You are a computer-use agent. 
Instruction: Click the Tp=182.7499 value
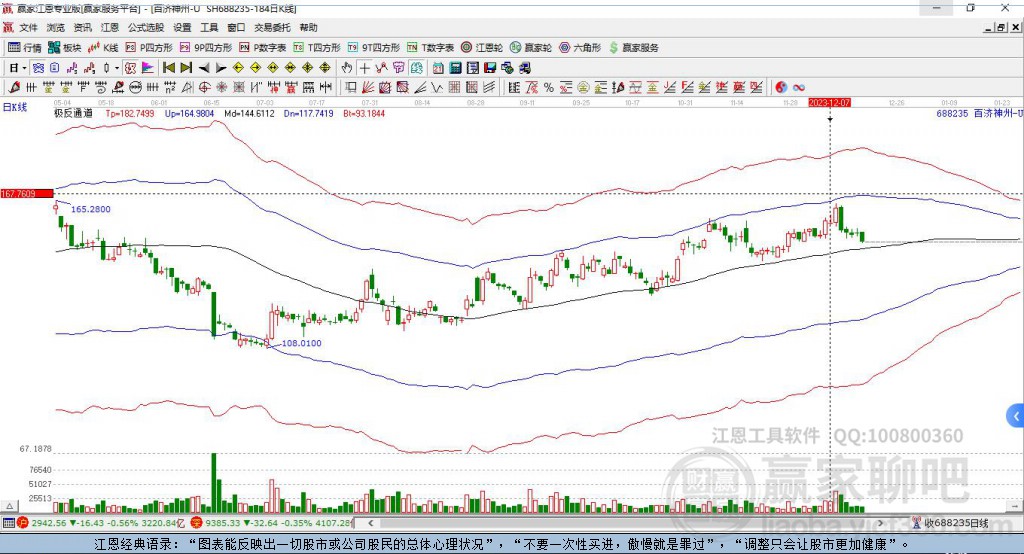(x=130, y=113)
